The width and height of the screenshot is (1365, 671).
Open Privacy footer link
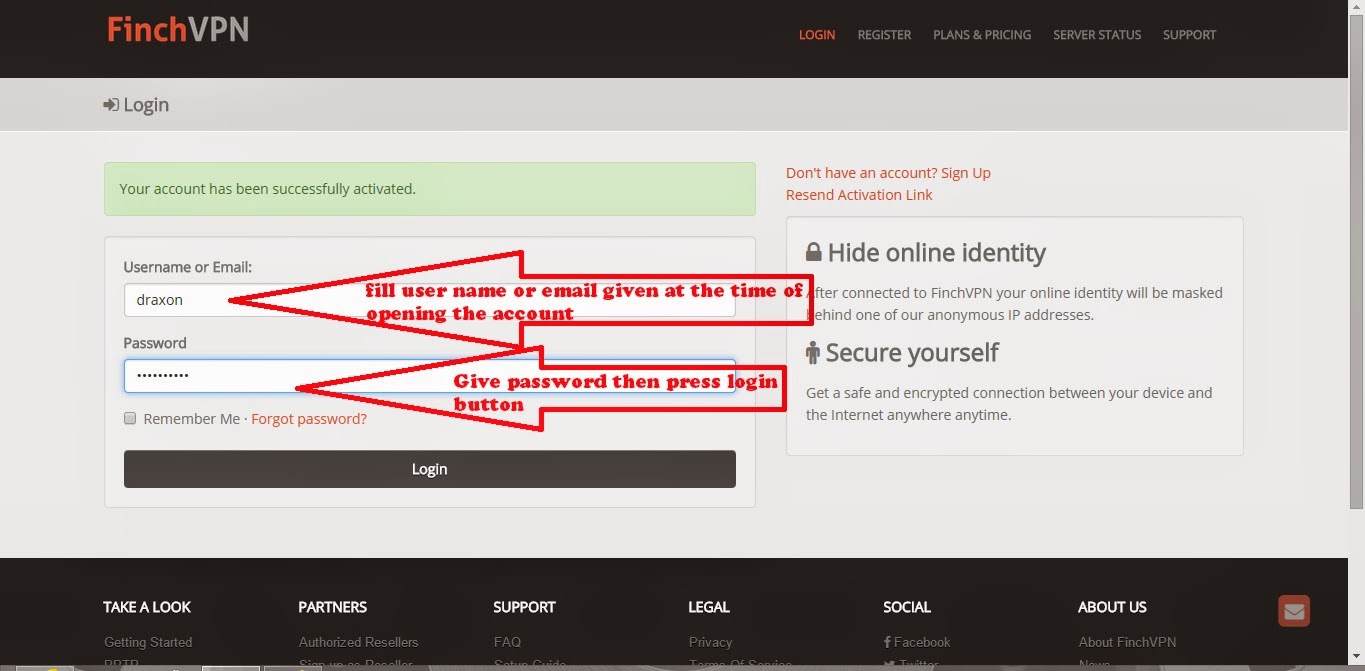click(710, 642)
